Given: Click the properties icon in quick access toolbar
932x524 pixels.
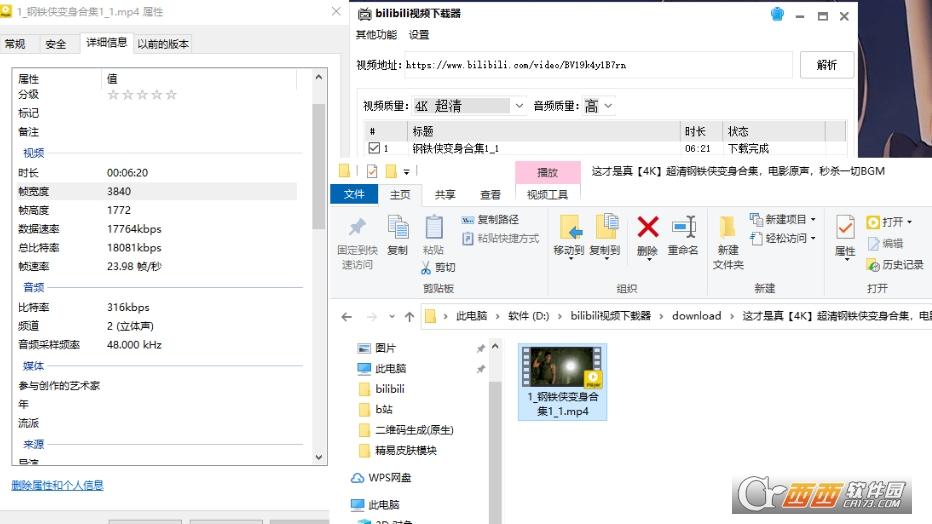Looking at the screenshot, I should click(372, 171).
